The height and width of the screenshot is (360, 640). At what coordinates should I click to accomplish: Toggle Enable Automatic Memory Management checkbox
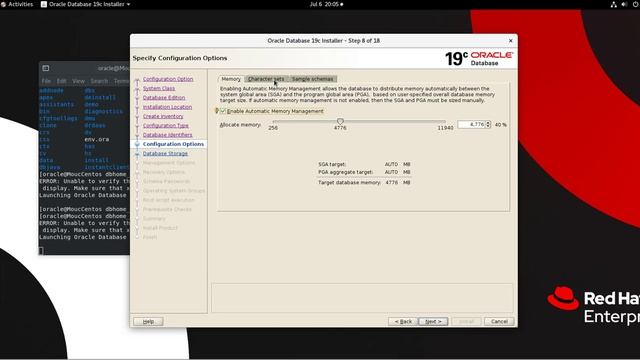pos(223,111)
